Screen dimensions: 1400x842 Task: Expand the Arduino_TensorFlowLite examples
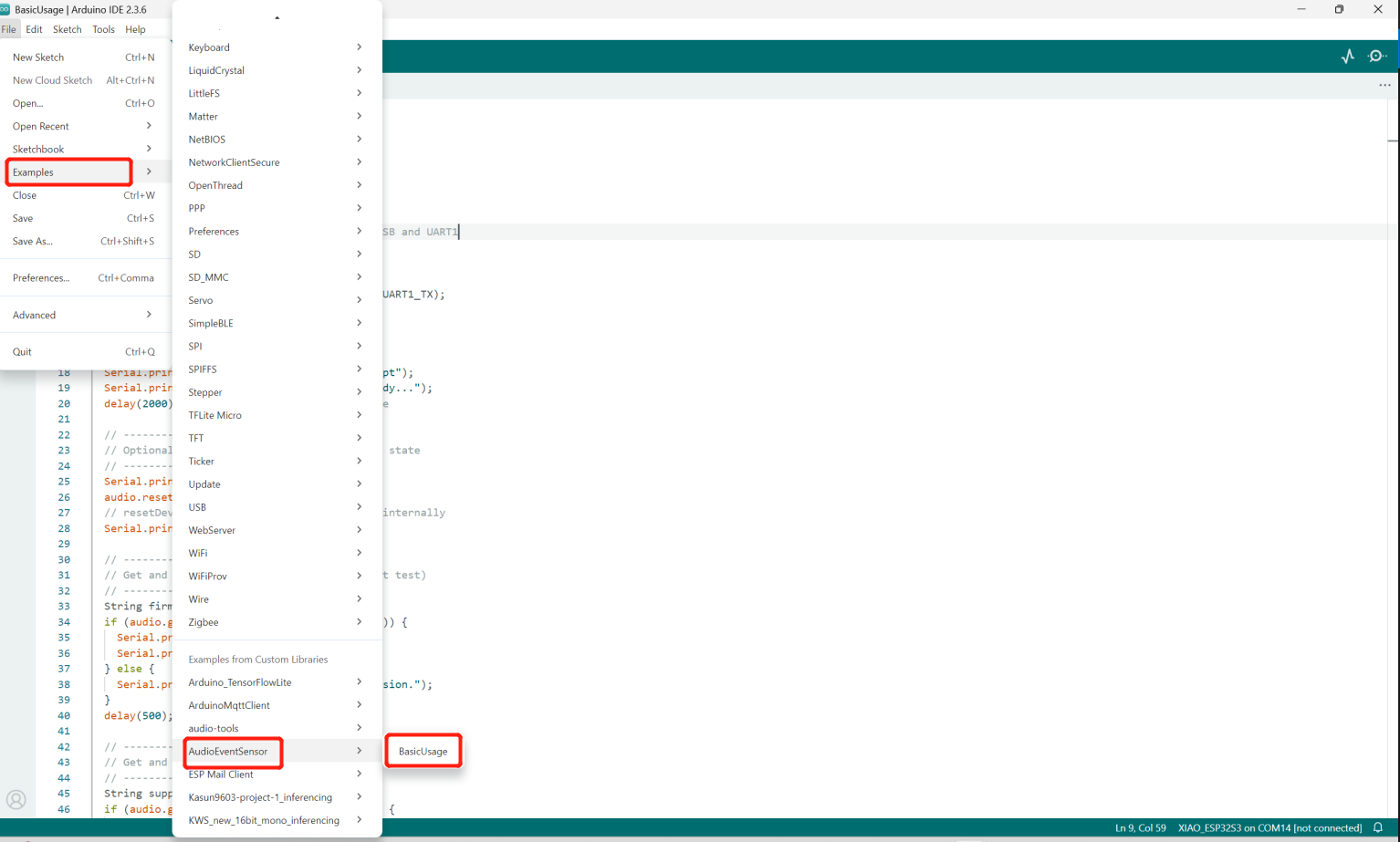(x=360, y=682)
